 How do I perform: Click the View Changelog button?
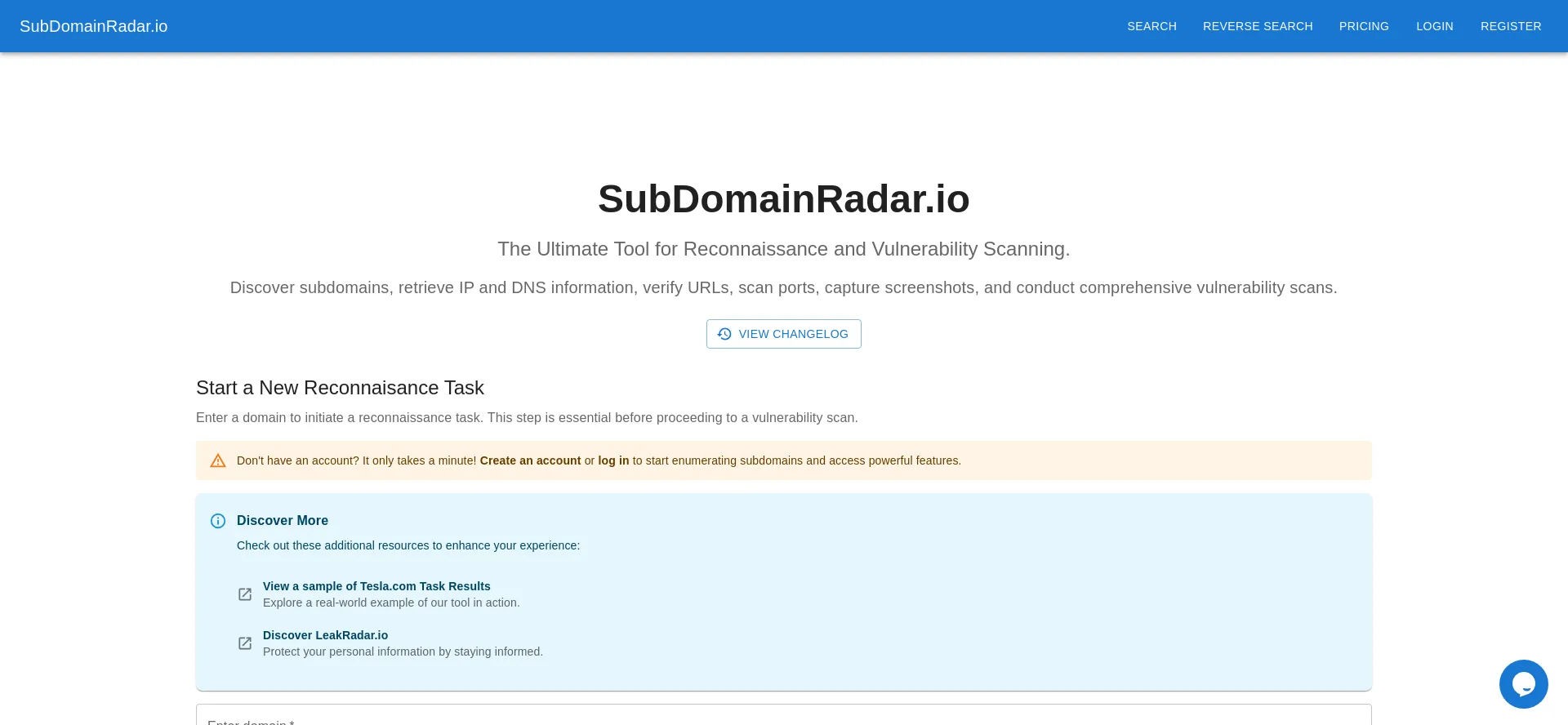coord(784,334)
